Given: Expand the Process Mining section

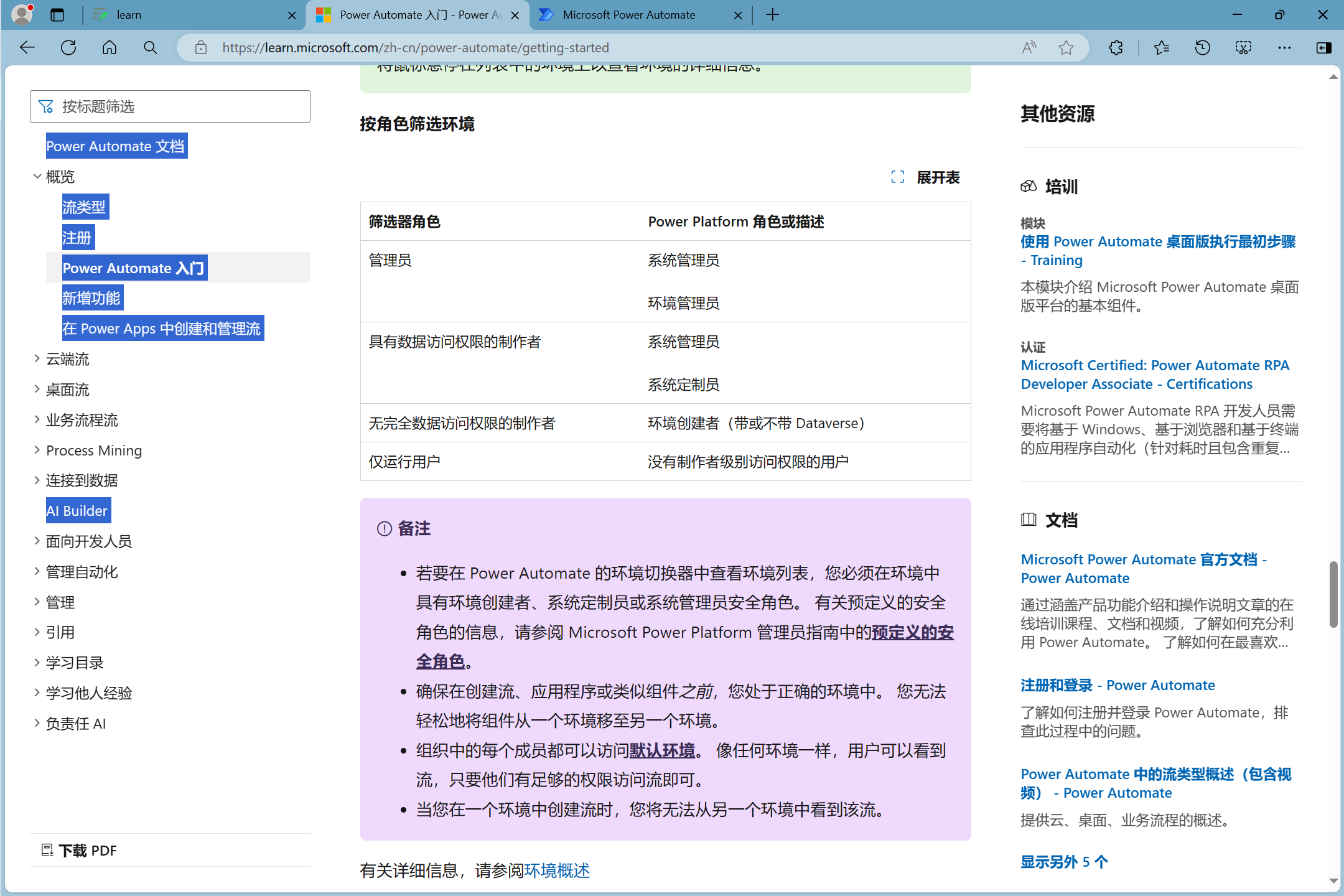Looking at the screenshot, I should (x=37, y=449).
